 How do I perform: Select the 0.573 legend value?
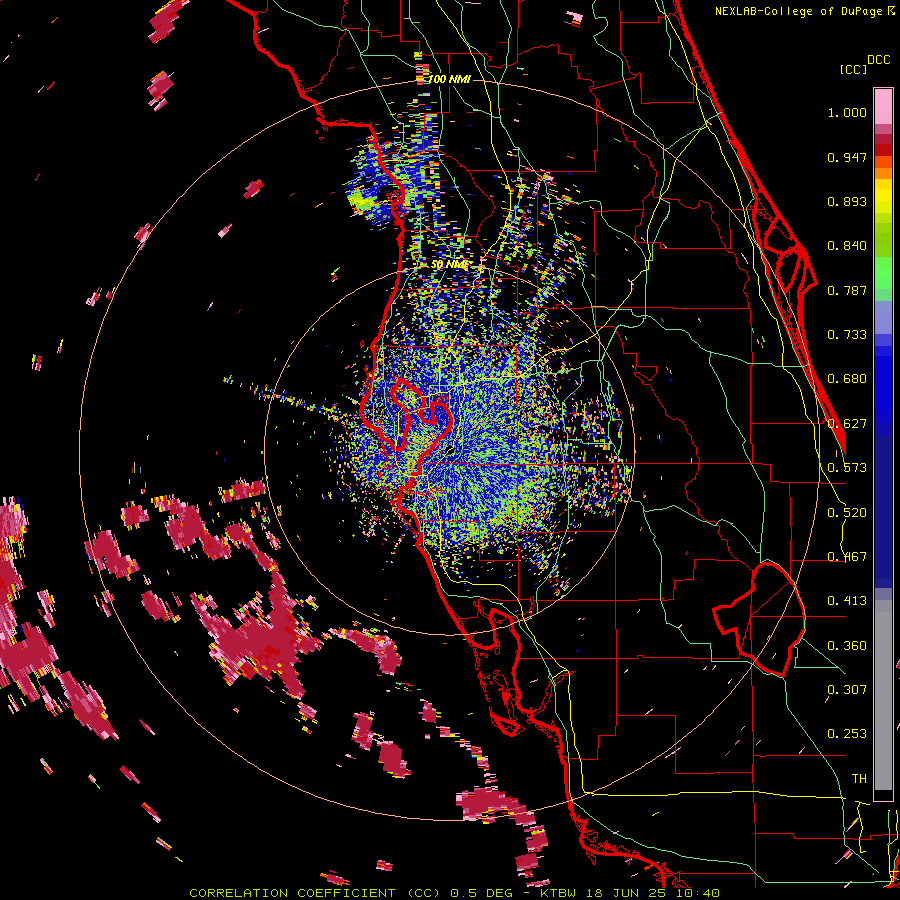[x=847, y=468]
